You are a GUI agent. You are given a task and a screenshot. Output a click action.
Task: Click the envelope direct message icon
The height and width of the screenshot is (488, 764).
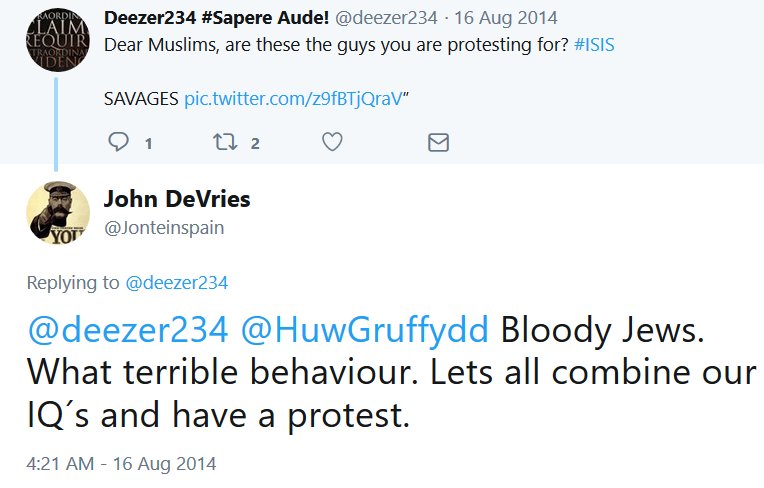(x=438, y=143)
